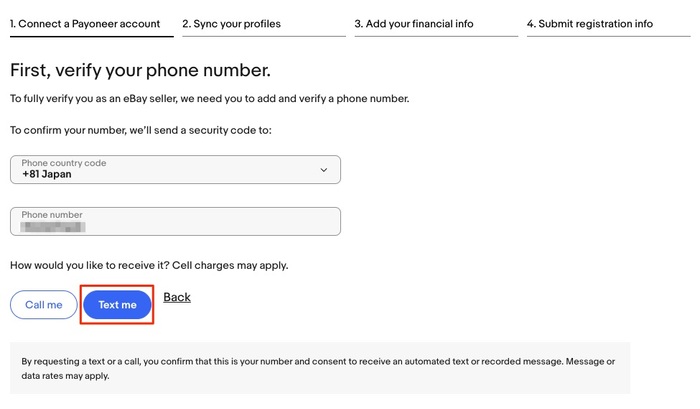Image resolution: width=700 pixels, height=409 pixels.
Task: Click the blurred phone number digits
Action: coord(55,227)
